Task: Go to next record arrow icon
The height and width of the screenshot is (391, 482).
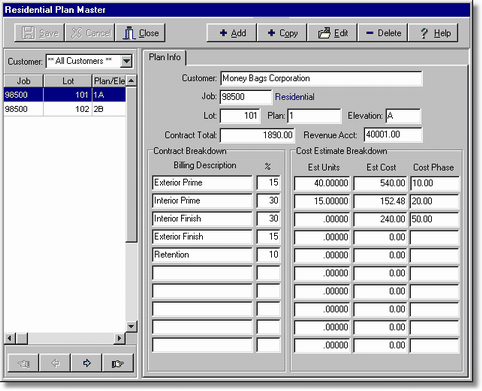Action: (x=86, y=363)
